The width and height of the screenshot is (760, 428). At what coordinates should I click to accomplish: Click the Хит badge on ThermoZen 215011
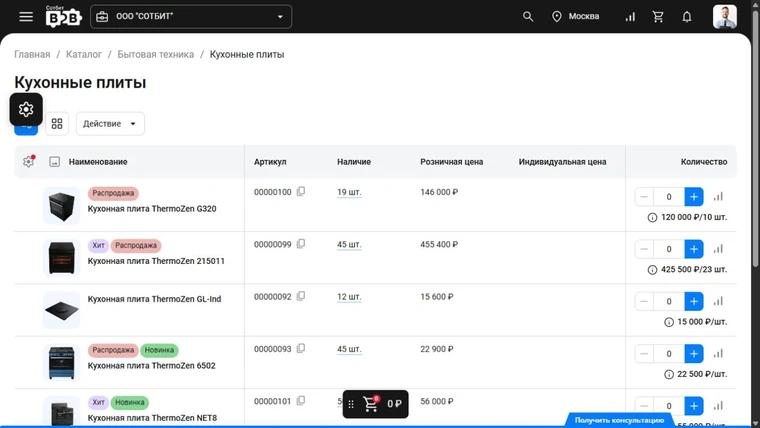[x=98, y=245]
